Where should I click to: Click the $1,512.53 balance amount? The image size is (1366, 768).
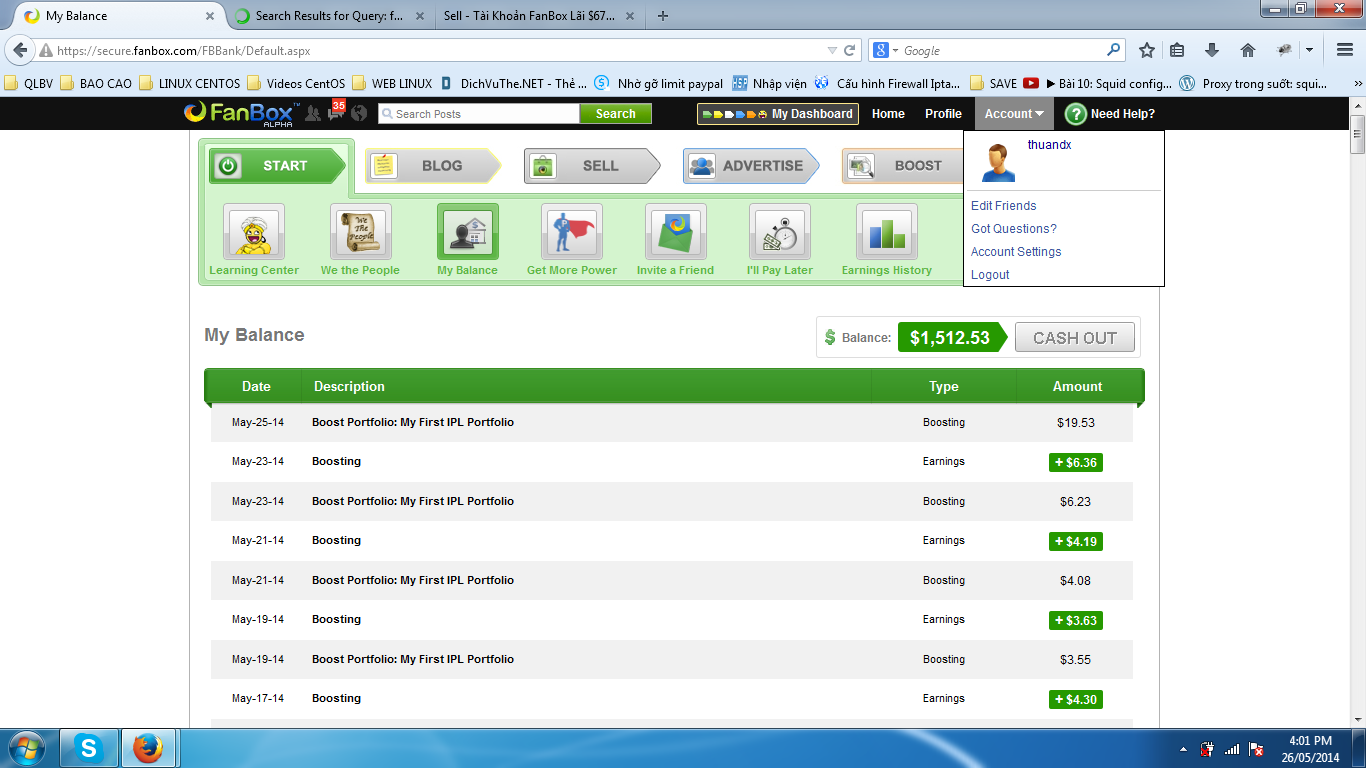950,338
